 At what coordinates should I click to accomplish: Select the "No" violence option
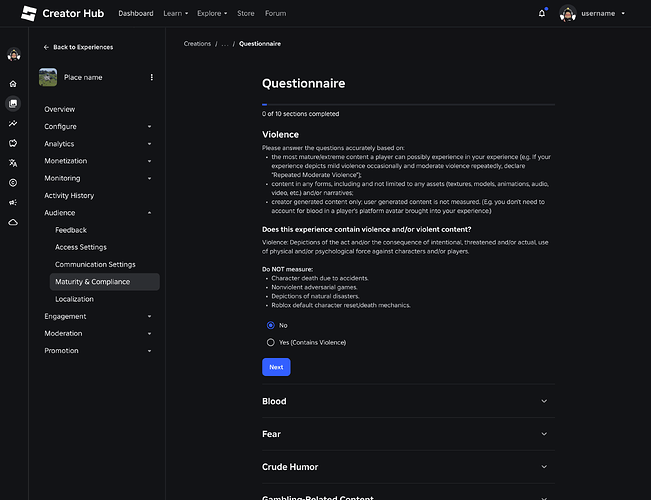coord(271,325)
